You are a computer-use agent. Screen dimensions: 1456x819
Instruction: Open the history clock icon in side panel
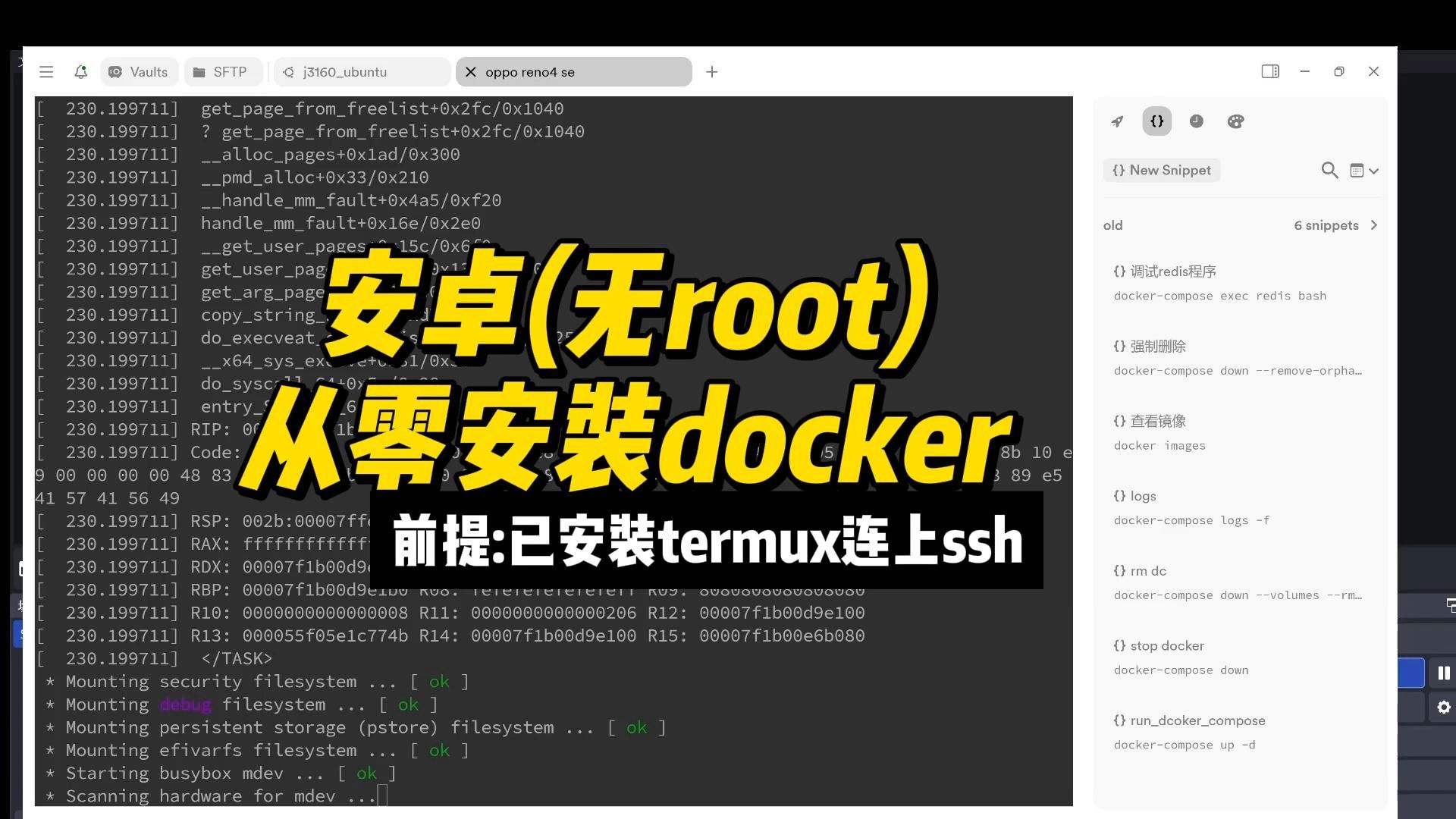coord(1196,121)
